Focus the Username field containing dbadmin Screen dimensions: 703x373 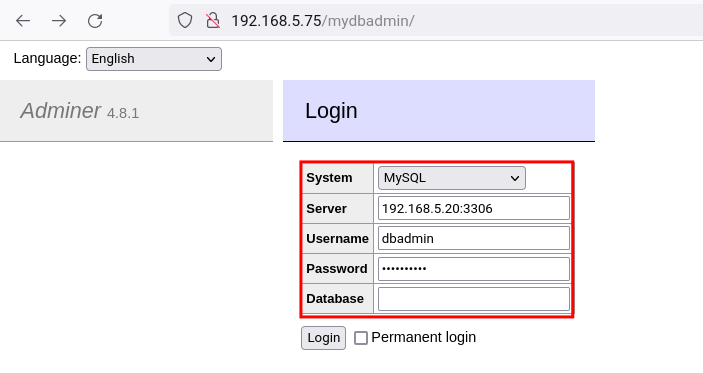473,239
